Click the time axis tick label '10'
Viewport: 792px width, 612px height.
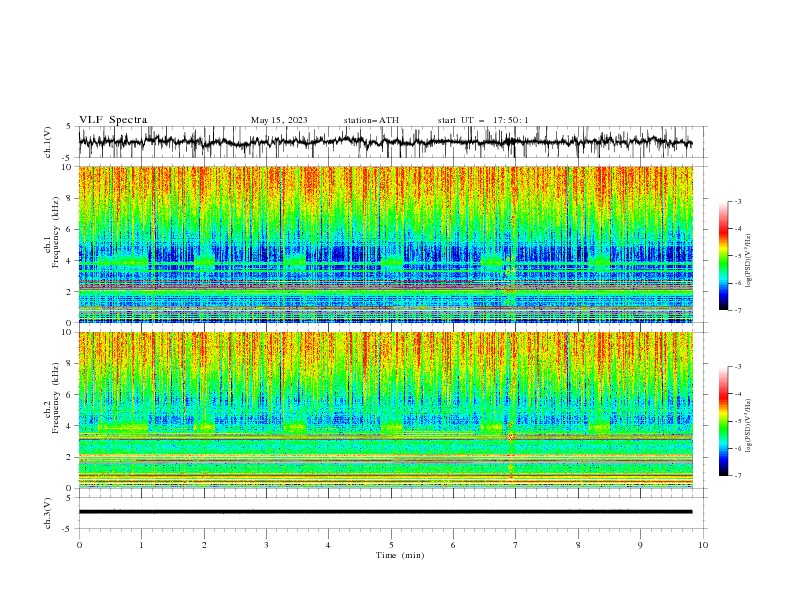[x=703, y=545]
